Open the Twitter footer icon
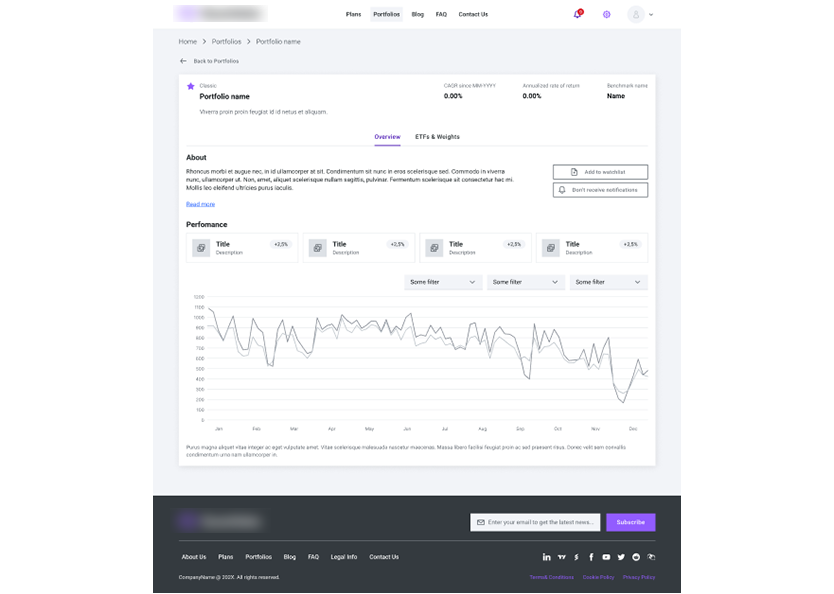The width and height of the screenshot is (834, 594). click(621, 557)
